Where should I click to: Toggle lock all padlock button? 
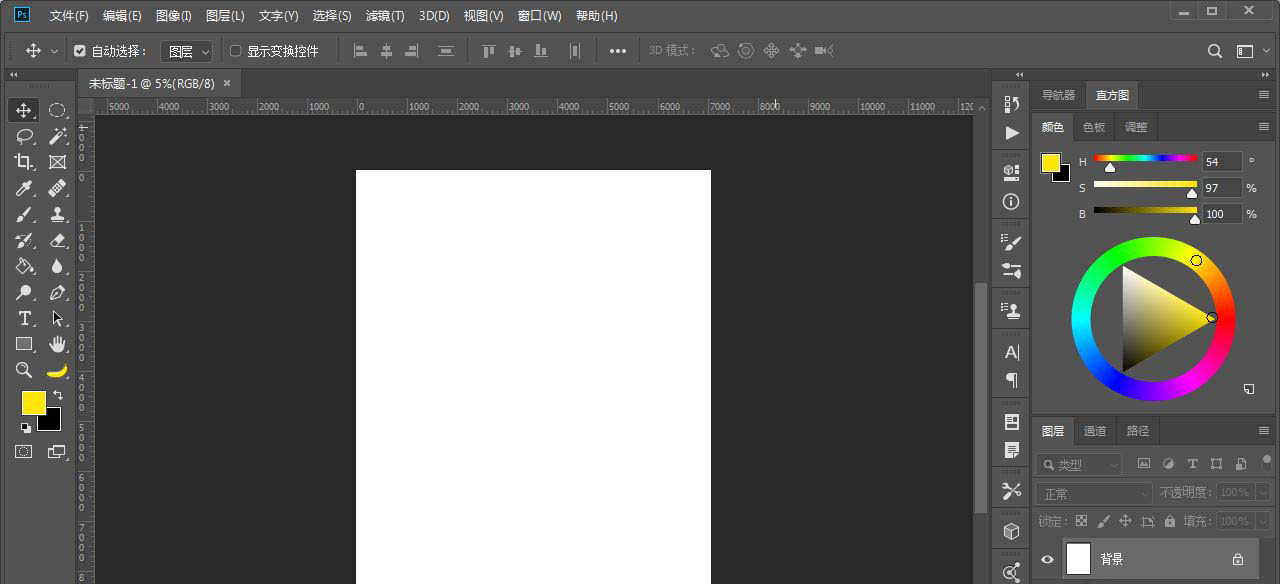click(1169, 521)
